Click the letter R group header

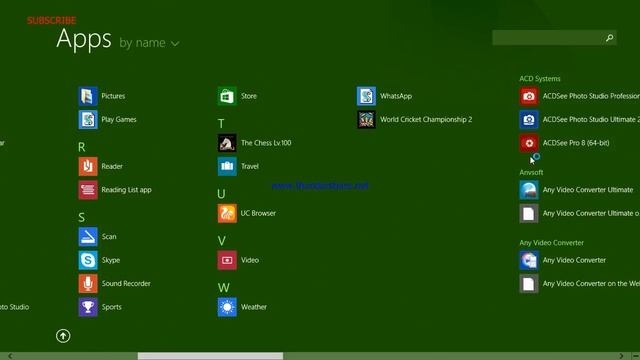tap(82, 147)
